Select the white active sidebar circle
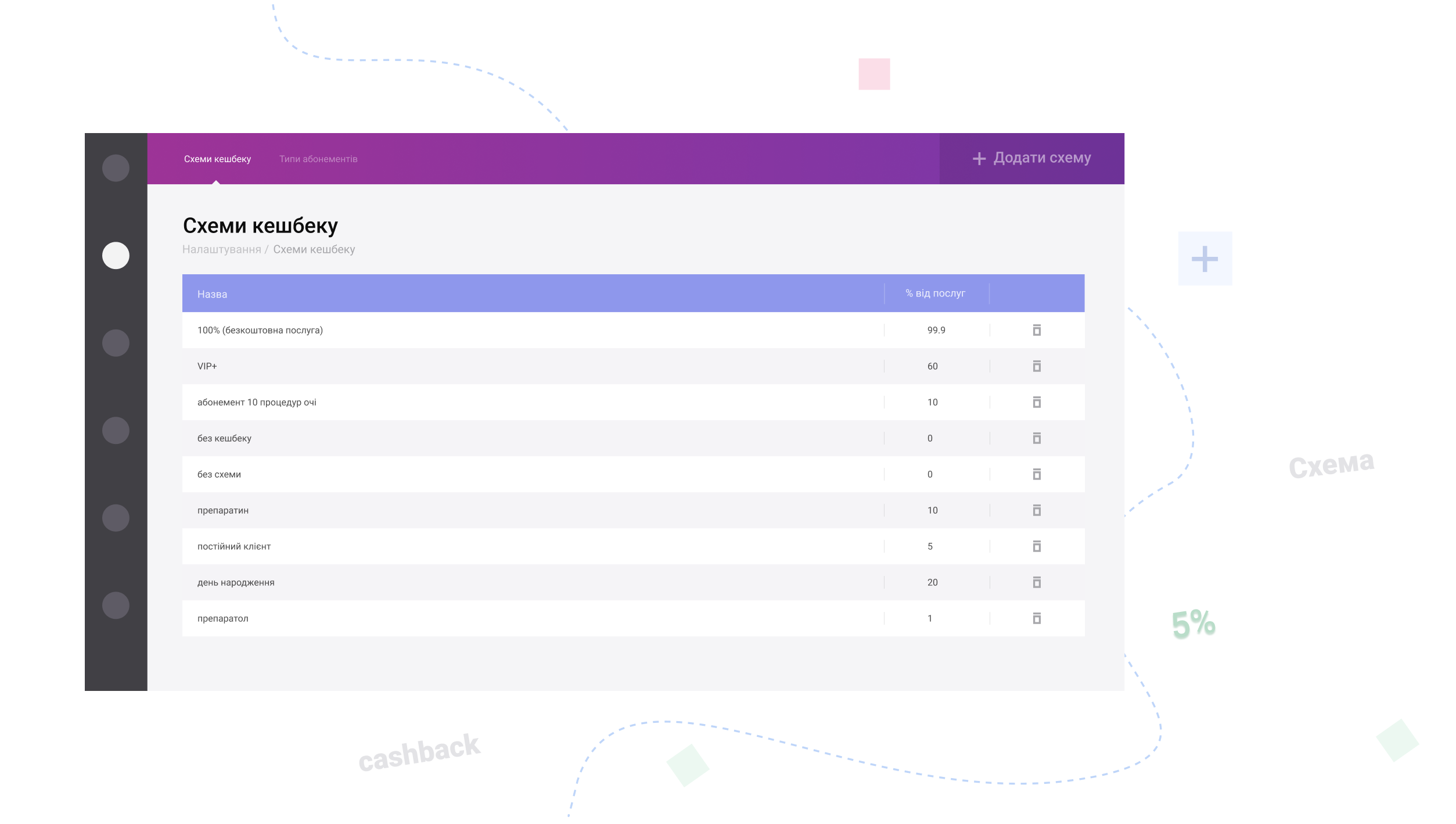1456x824 pixels. pyautogui.click(x=116, y=256)
